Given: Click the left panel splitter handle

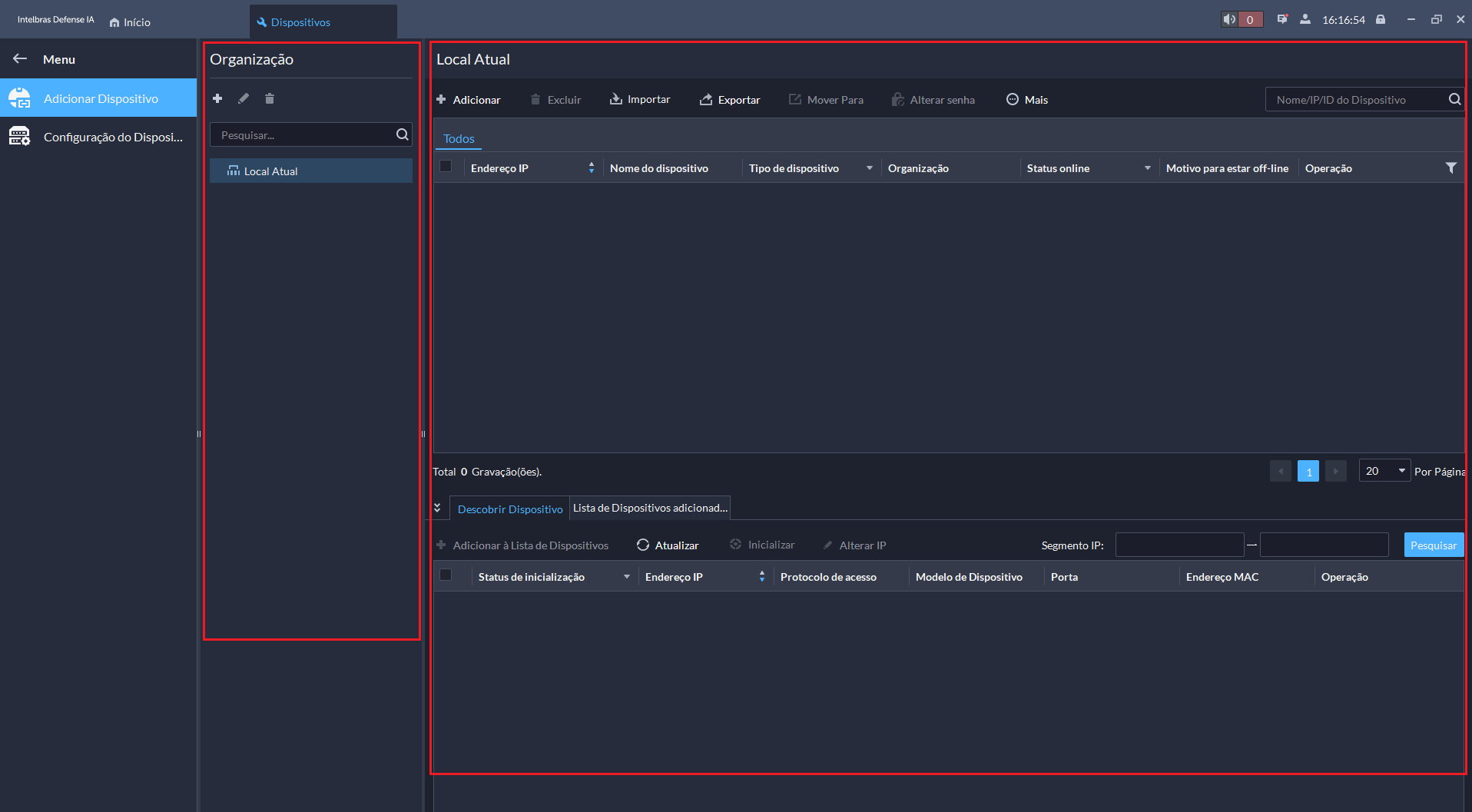Looking at the screenshot, I should (199, 434).
